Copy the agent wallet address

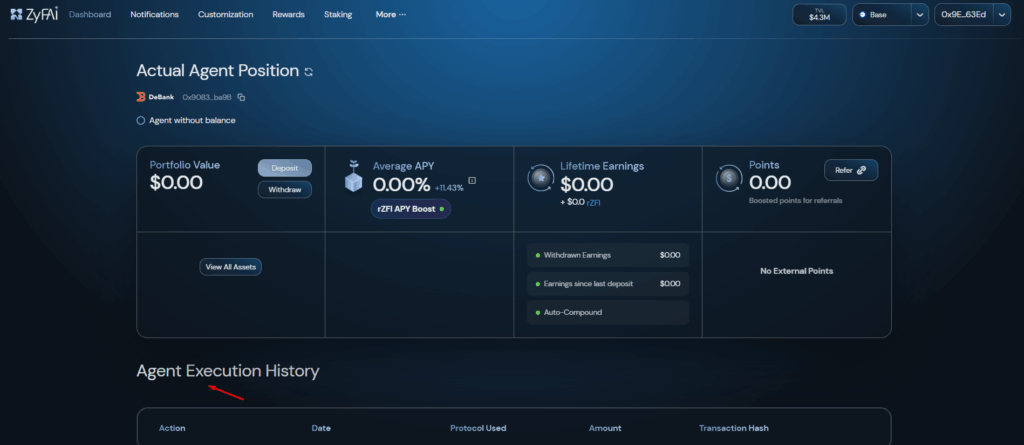241,97
